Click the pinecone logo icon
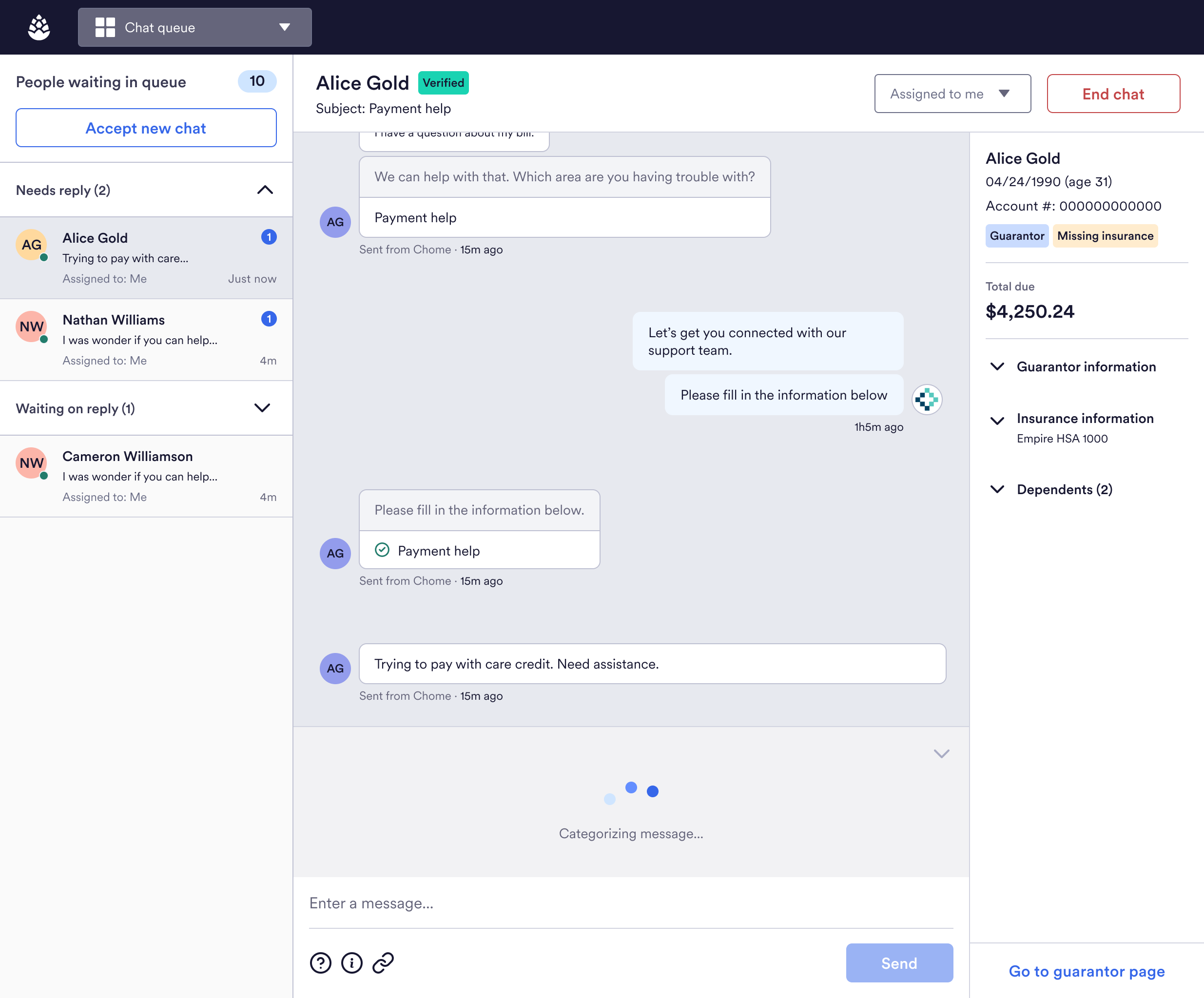The width and height of the screenshot is (1204, 998). click(x=39, y=27)
